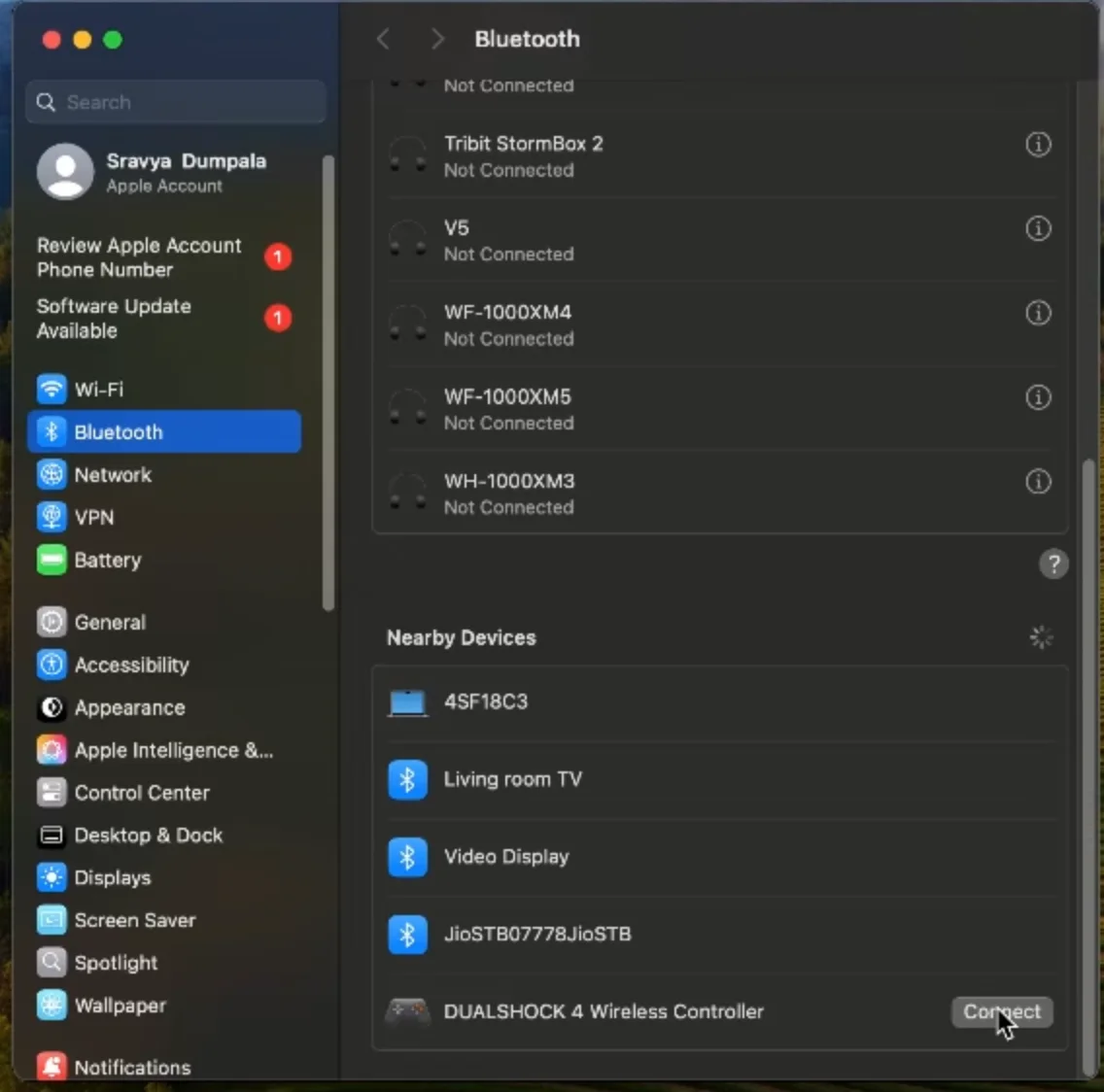Open Bluetooth help question mark button
The height and width of the screenshot is (1092, 1104).
(x=1053, y=563)
